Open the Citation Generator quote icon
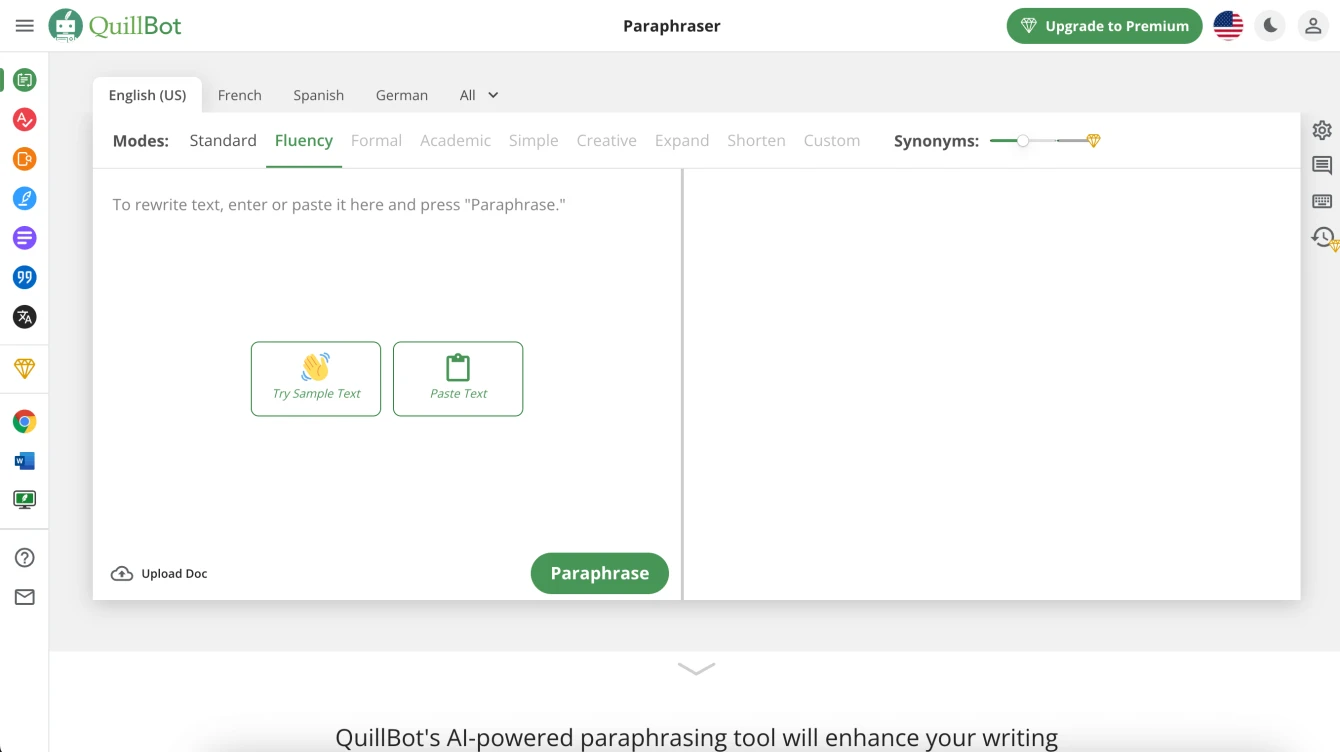Viewport: 1340px width, 752px height. click(25, 278)
